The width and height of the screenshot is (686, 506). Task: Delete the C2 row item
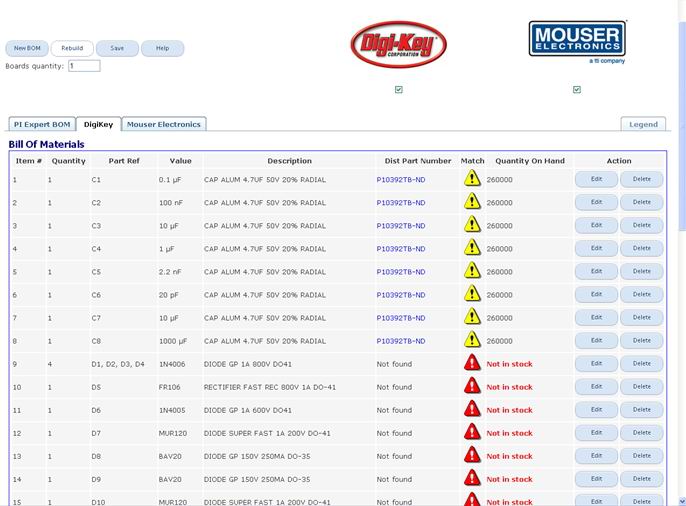click(641, 202)
